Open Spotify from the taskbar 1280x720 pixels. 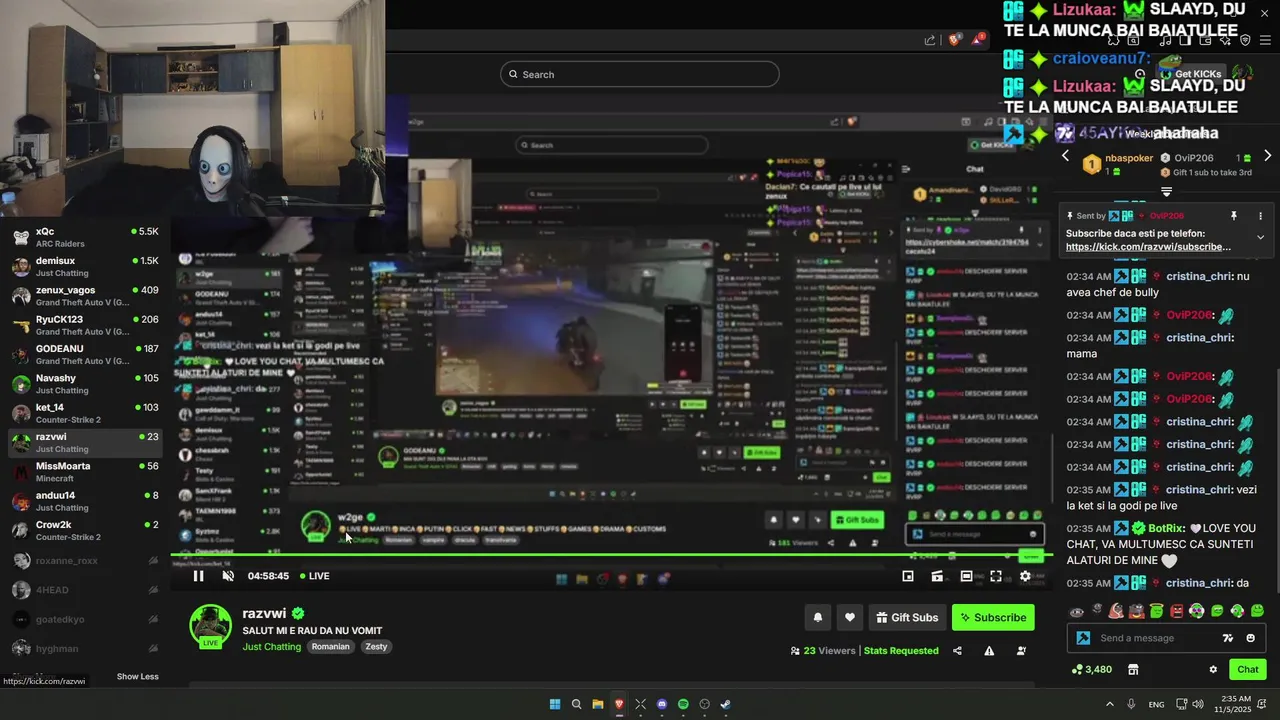[x=683, y=704]
